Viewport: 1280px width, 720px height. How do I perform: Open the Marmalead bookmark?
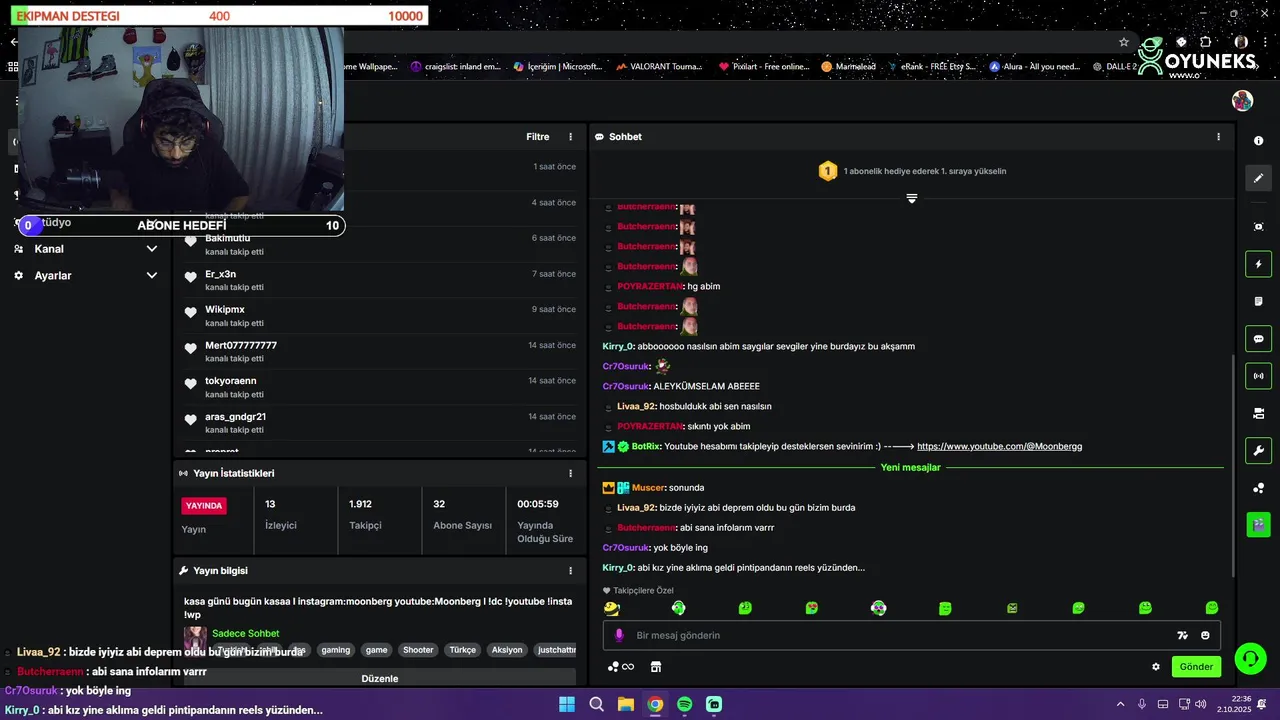click(848, 67)
